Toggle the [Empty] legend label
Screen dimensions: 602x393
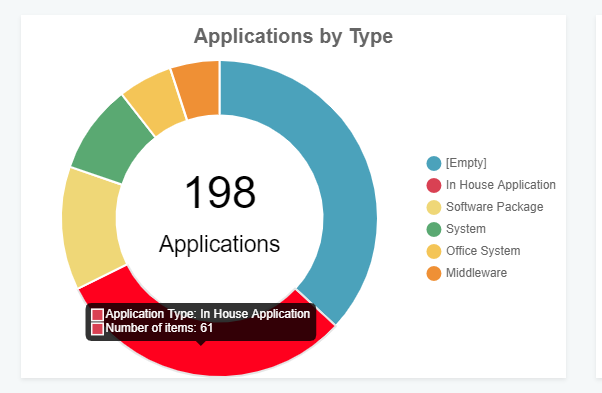tap(466, 163)
